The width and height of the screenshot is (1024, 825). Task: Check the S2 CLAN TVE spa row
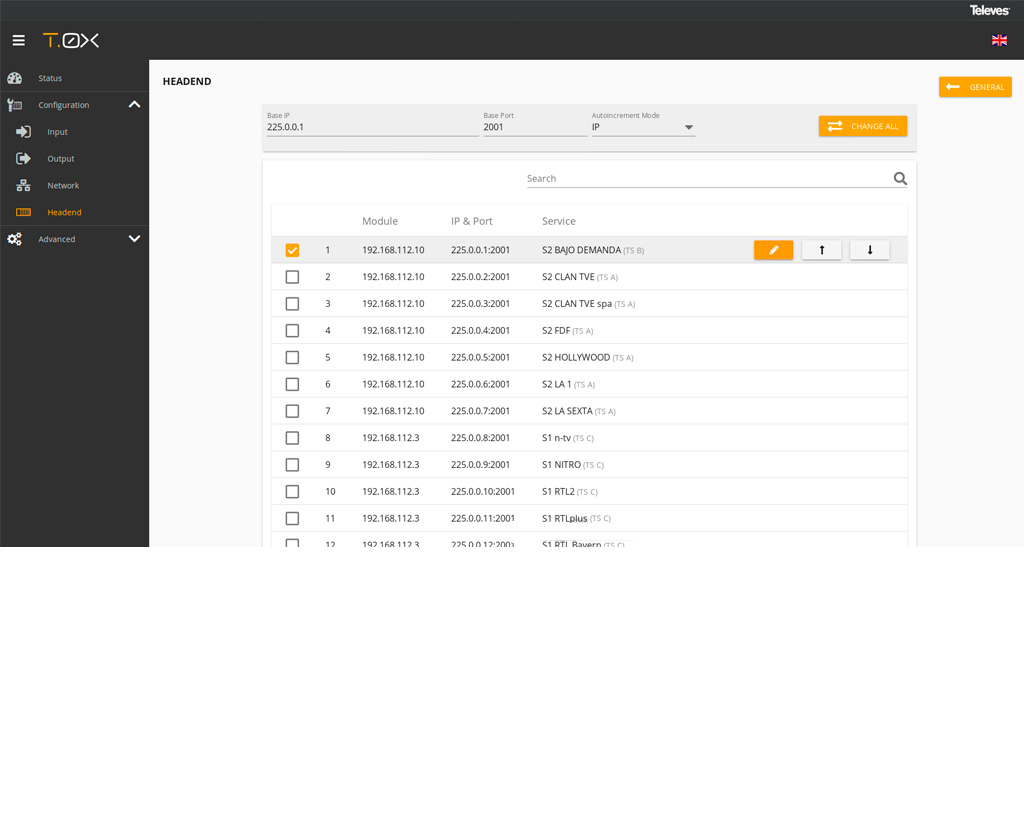click(x=292, y=304)
